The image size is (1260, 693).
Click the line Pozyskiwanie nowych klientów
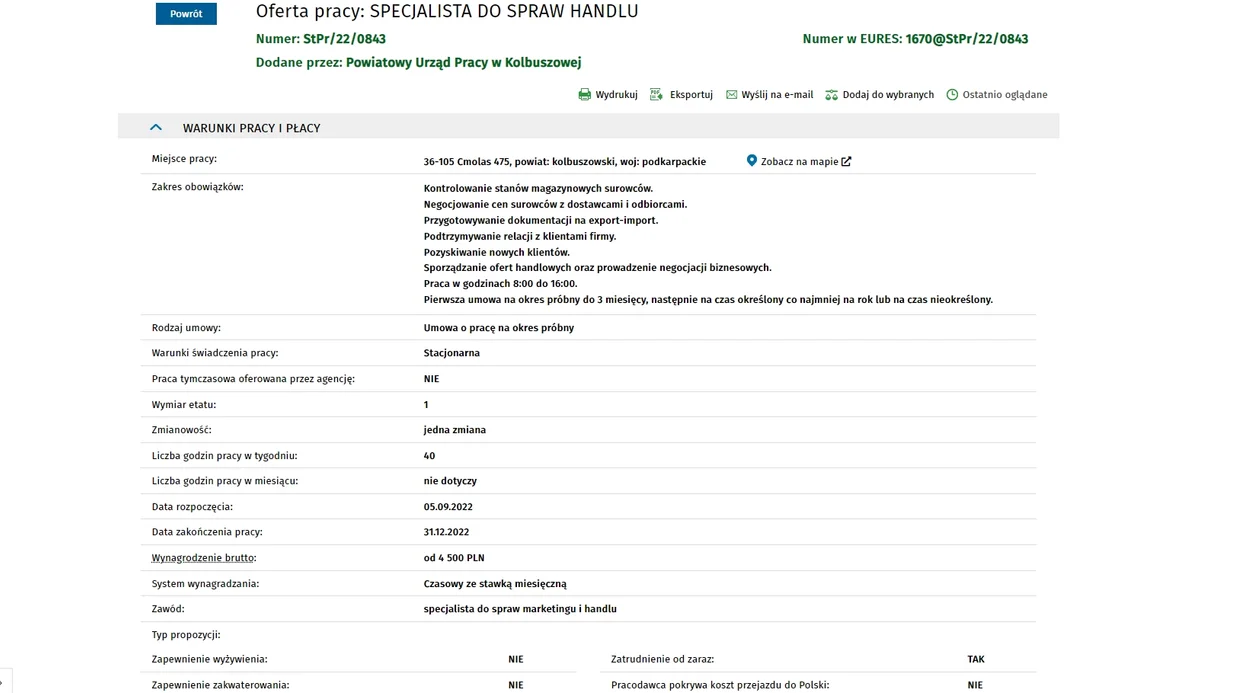497,252
